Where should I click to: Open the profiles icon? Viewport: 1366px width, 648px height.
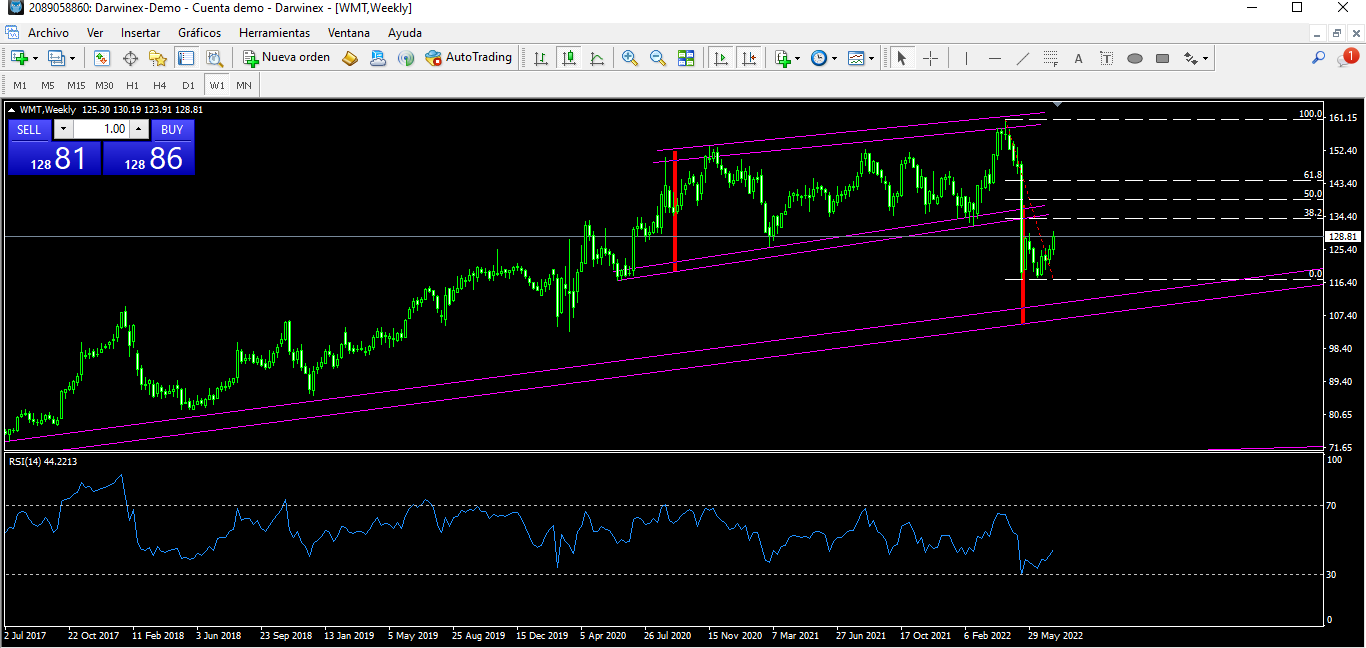tap(56, 58)
